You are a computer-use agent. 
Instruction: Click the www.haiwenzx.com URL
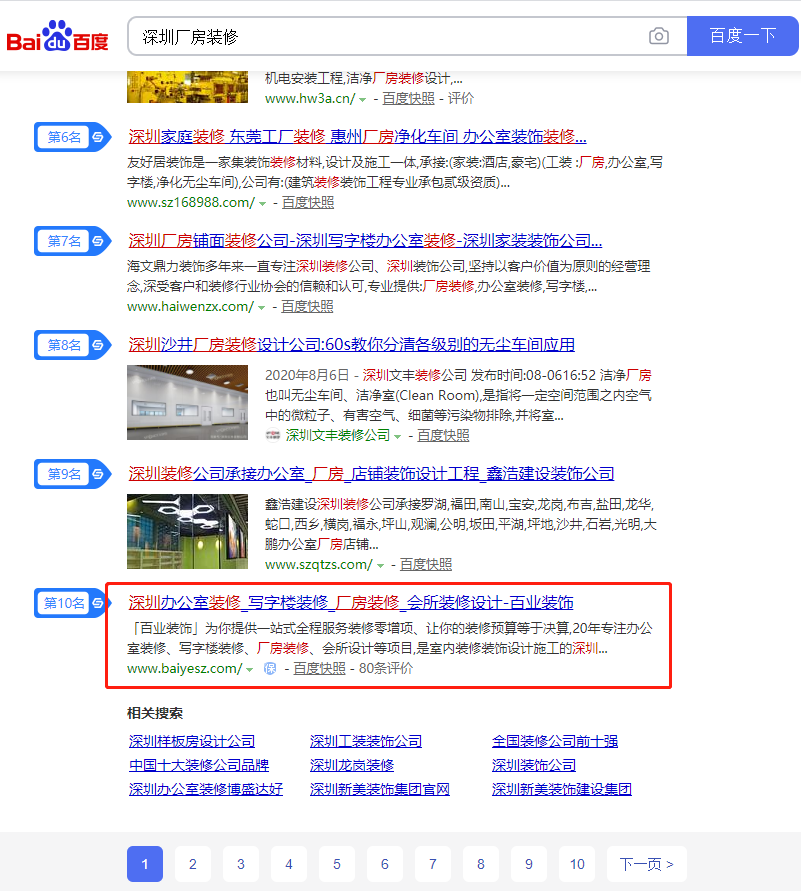pos(190,306)
